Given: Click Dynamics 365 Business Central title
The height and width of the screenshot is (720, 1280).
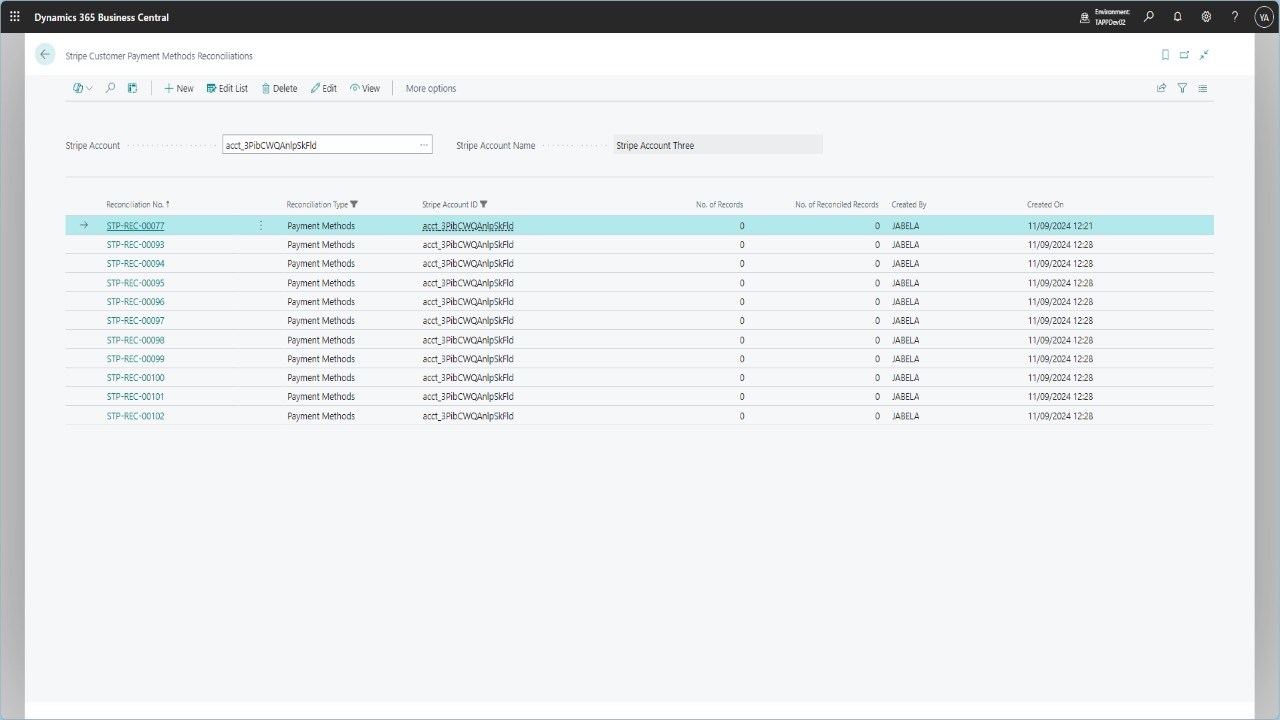Looking at the screenshot, I should coord(102,17).
